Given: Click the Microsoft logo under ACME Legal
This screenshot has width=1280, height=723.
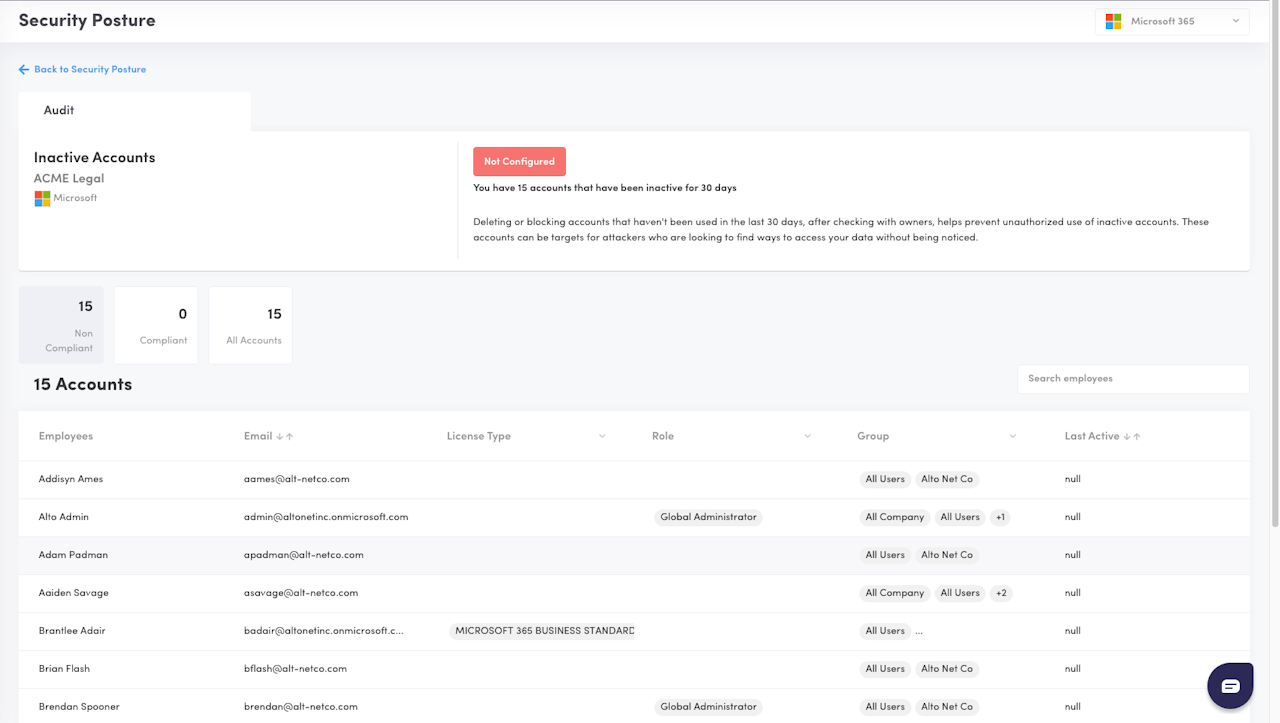Looking at the screenshot, I should click(42, 199).
